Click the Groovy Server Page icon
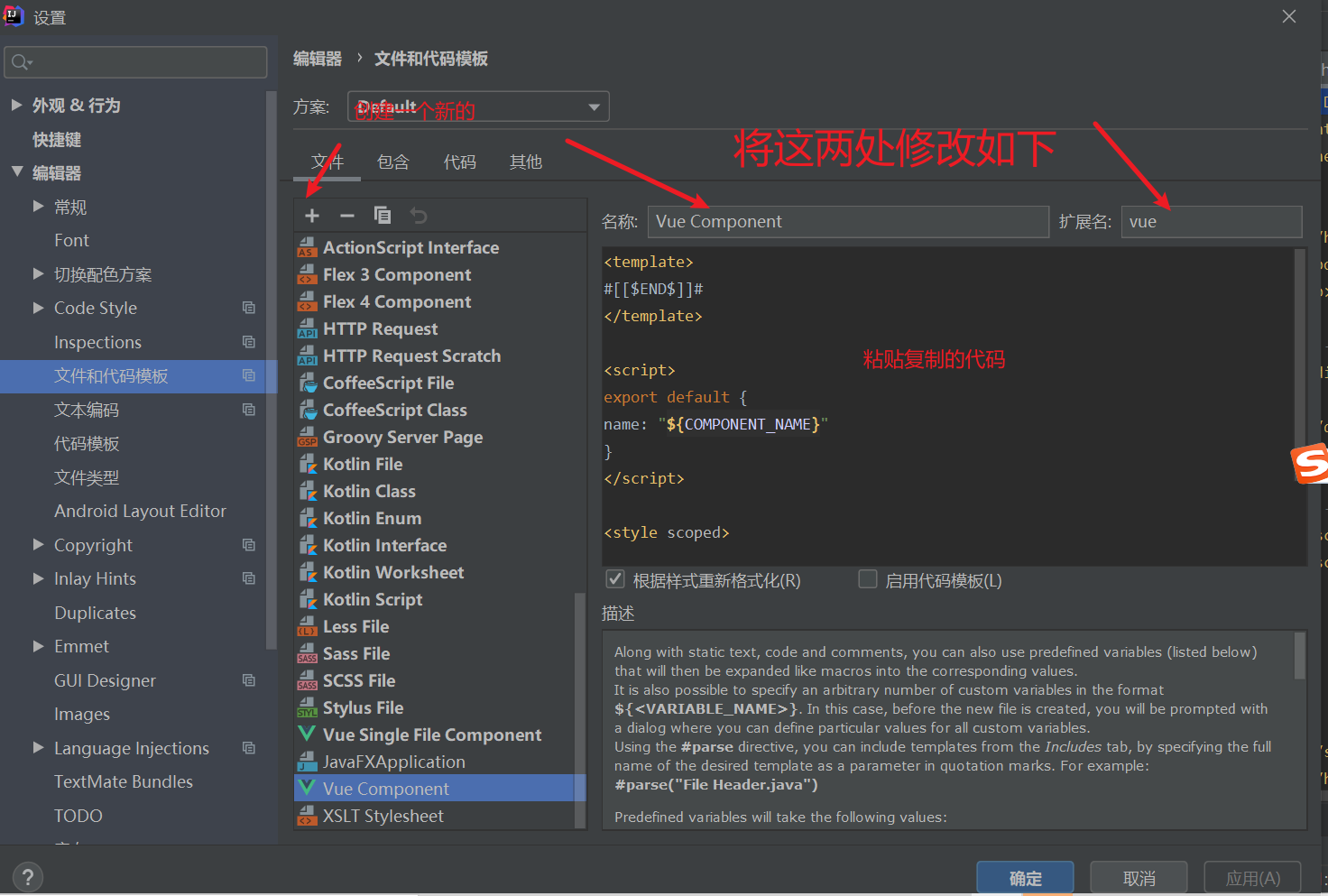This screenshot has height=896, width=1328. click(x=307, y=437)
